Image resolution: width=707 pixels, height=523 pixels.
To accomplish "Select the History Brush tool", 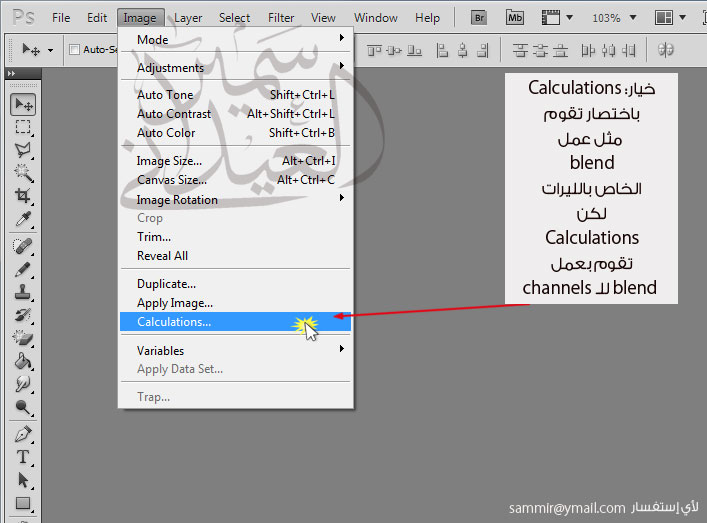I will click(x=23, y=315).
